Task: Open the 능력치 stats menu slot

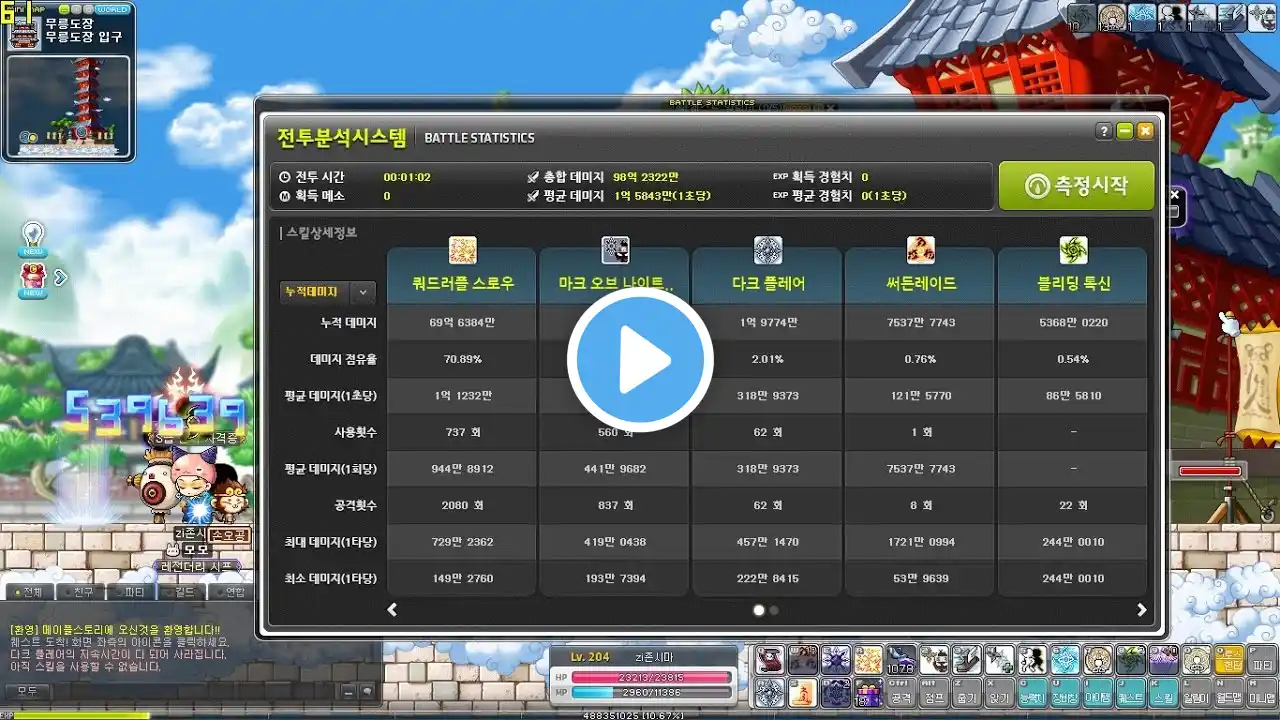Action: (x=1033, y=693)
